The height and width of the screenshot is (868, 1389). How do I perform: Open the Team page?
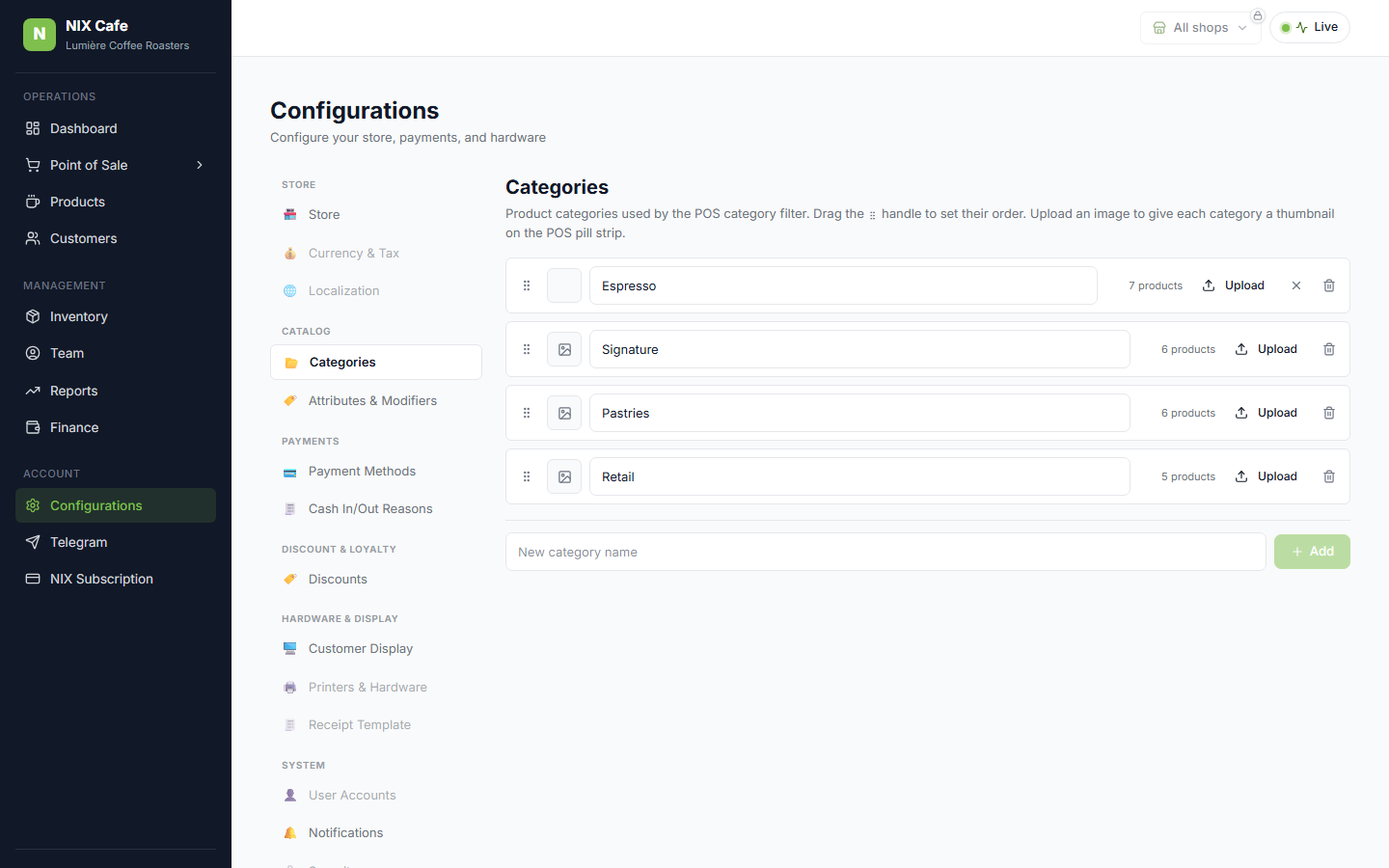[x=116, y=353]
